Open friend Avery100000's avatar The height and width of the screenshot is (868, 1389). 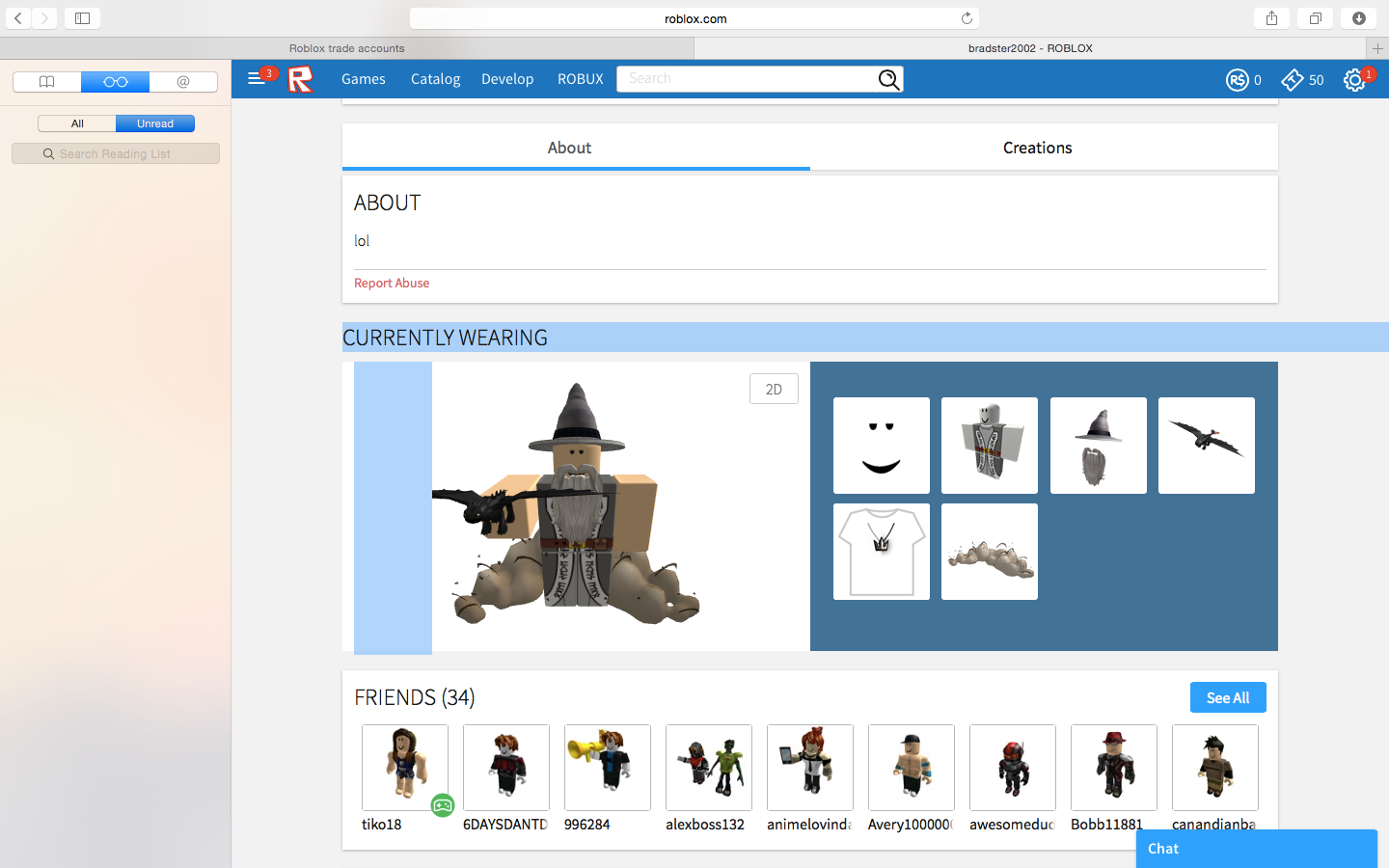pos(912,768)
